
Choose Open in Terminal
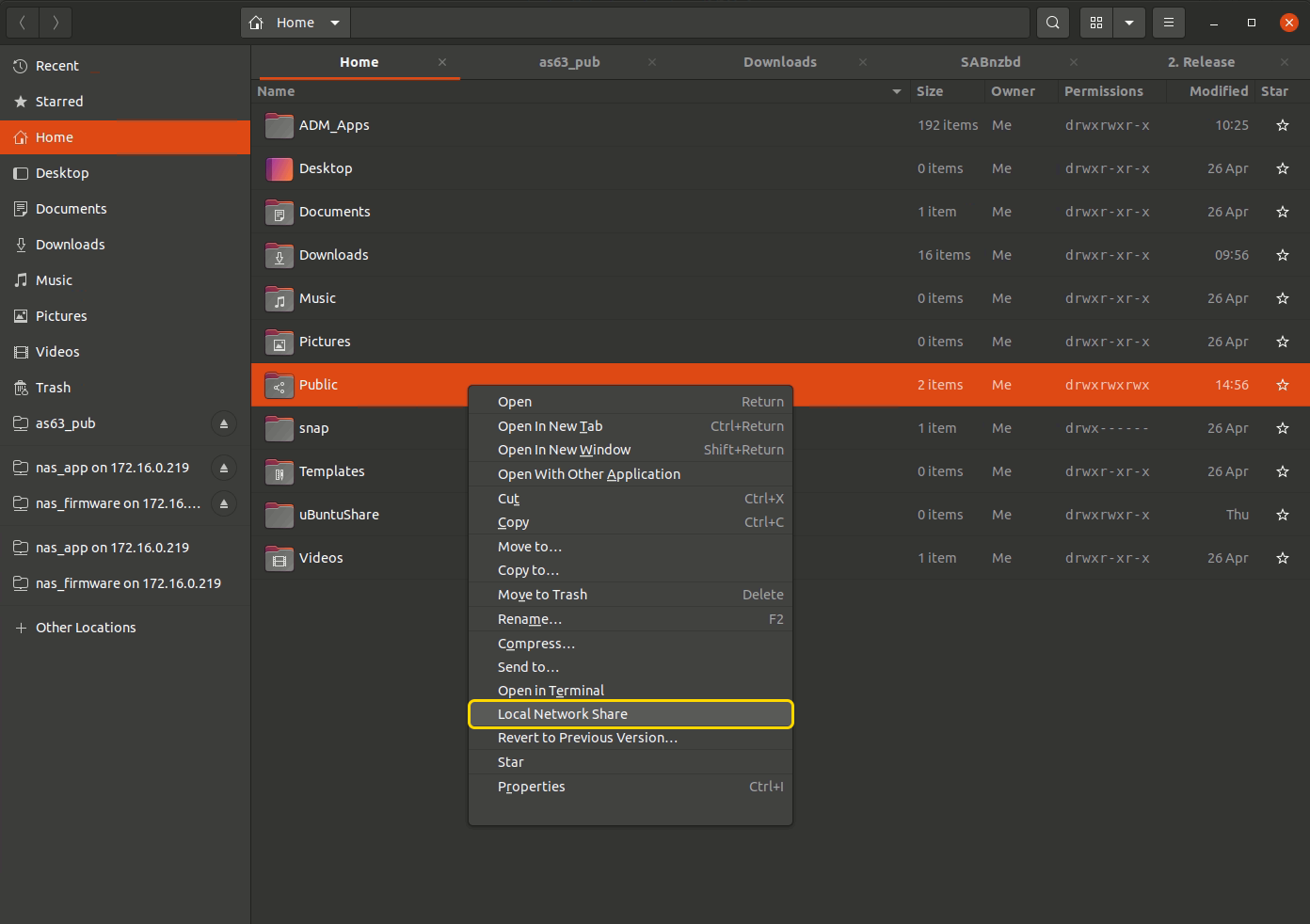[631, 691]
